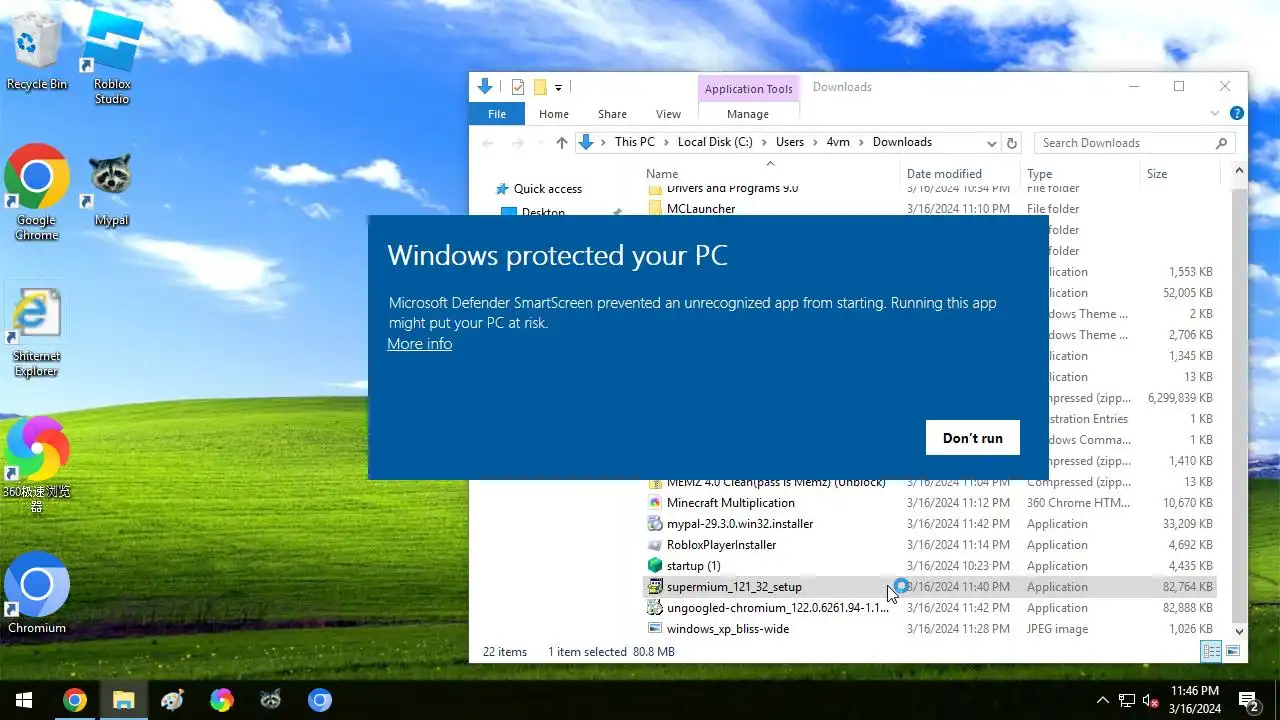Click the Don't run button
This screenshot has width=1280, height=720.
coord(973,438)
